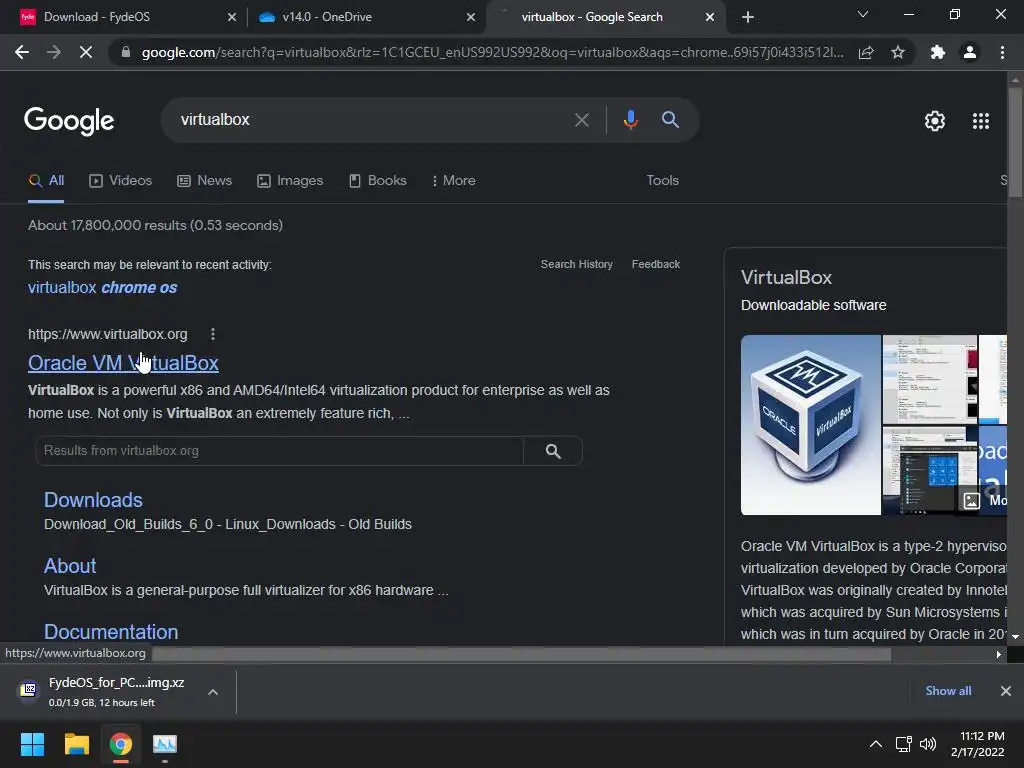Open the VirtualBox logo thumbnail
1024x768 pixels.
pos(810,425)
